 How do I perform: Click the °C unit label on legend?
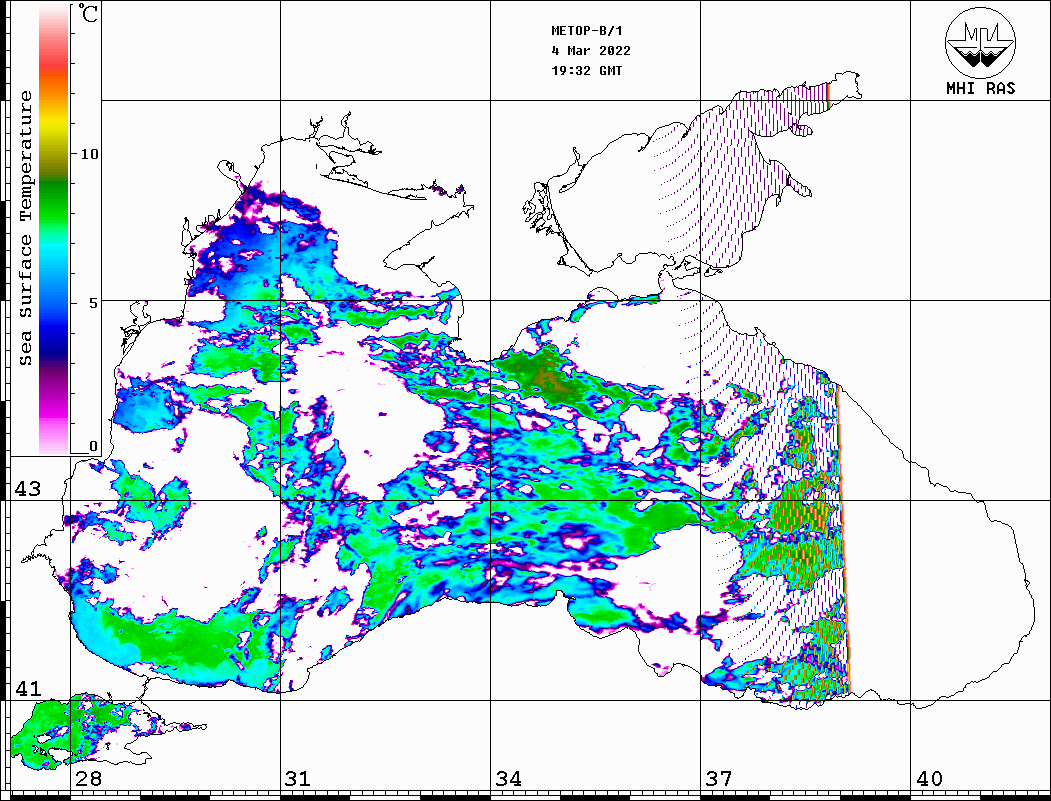point(88,13)
